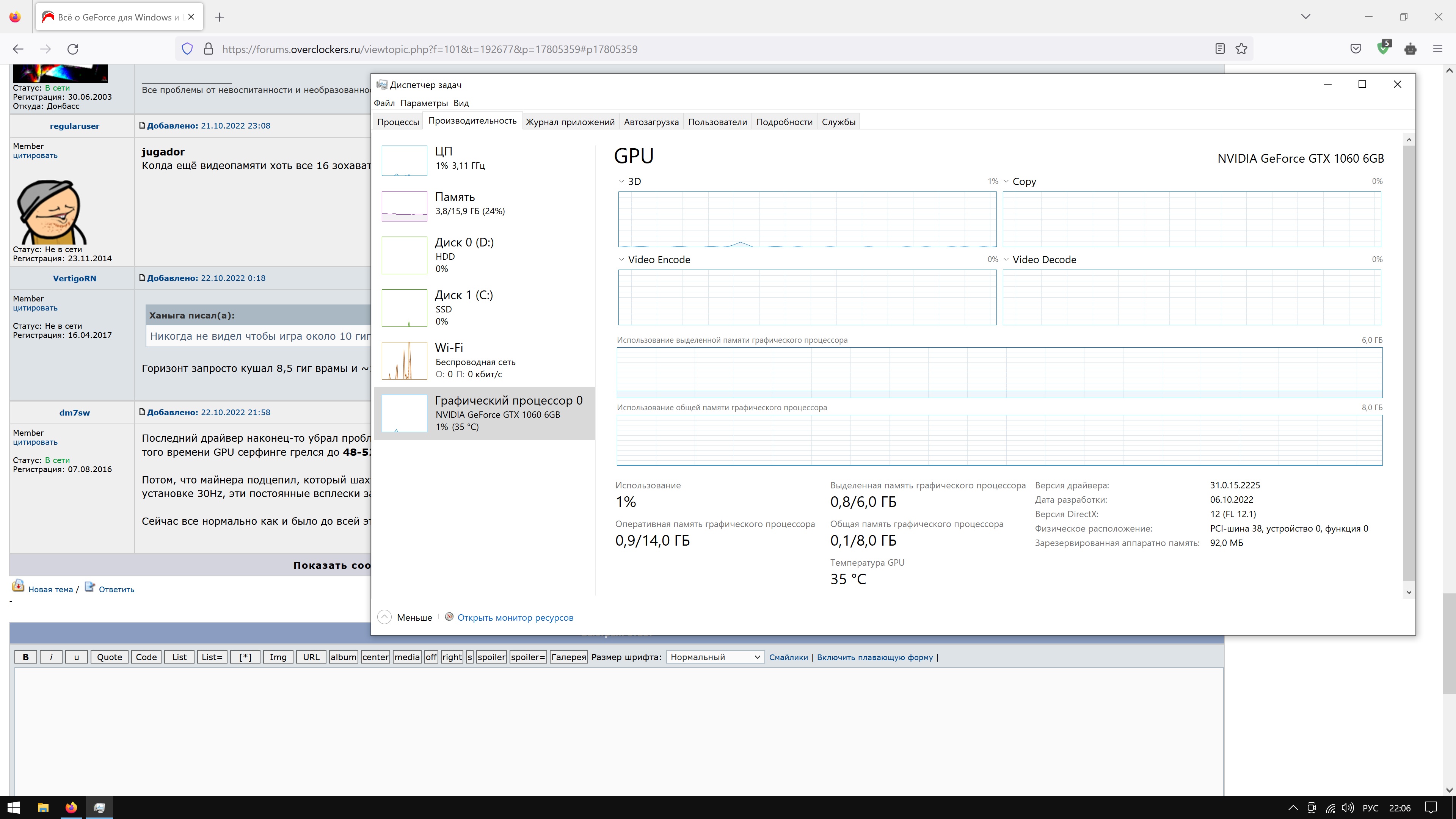The width and height of the screenshot is (1456, 819).
Task: Select Wi-Fi in performance sidebar
Action: coord(485,361)
